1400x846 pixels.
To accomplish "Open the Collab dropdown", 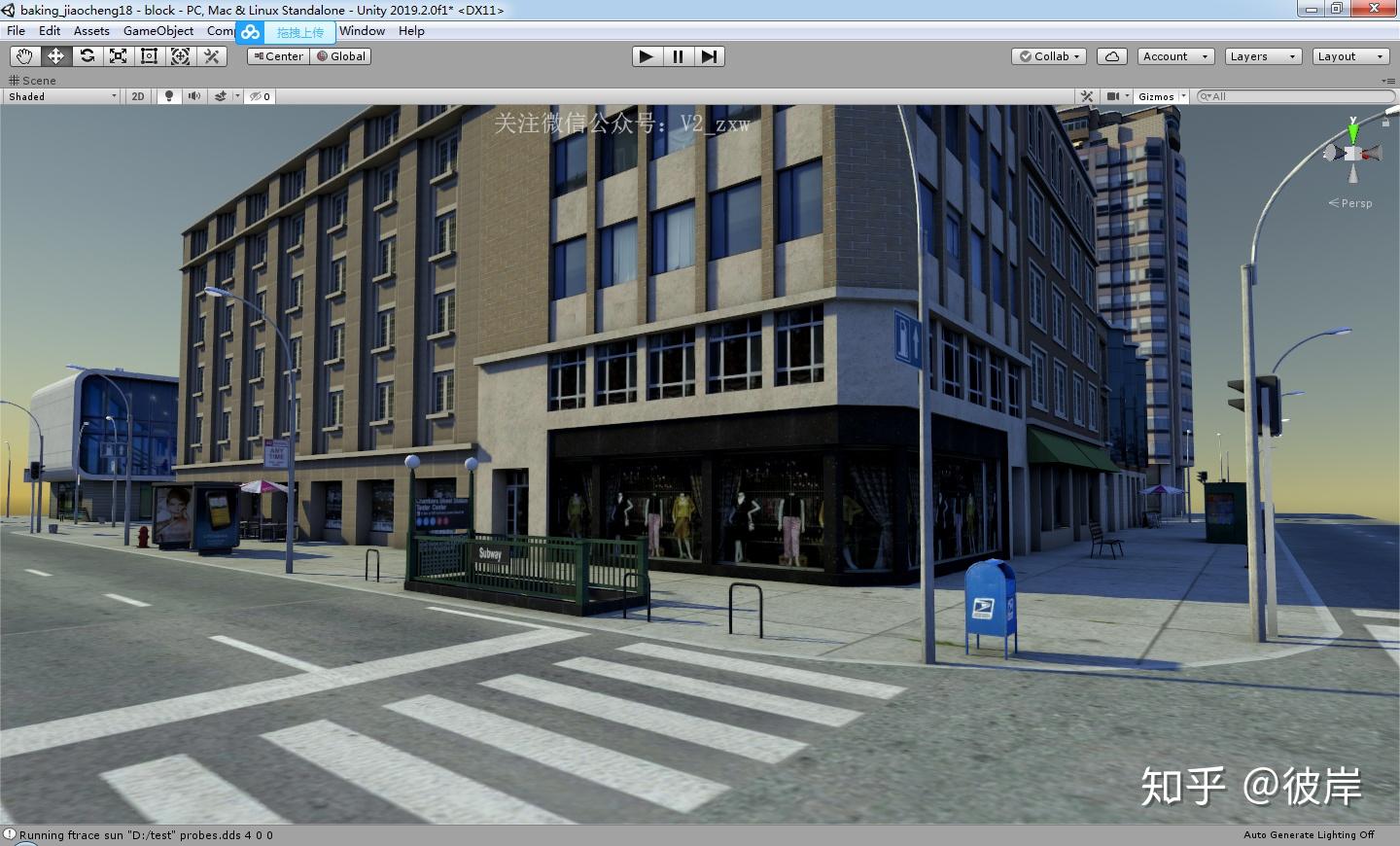I will (x=1049, y=56).
